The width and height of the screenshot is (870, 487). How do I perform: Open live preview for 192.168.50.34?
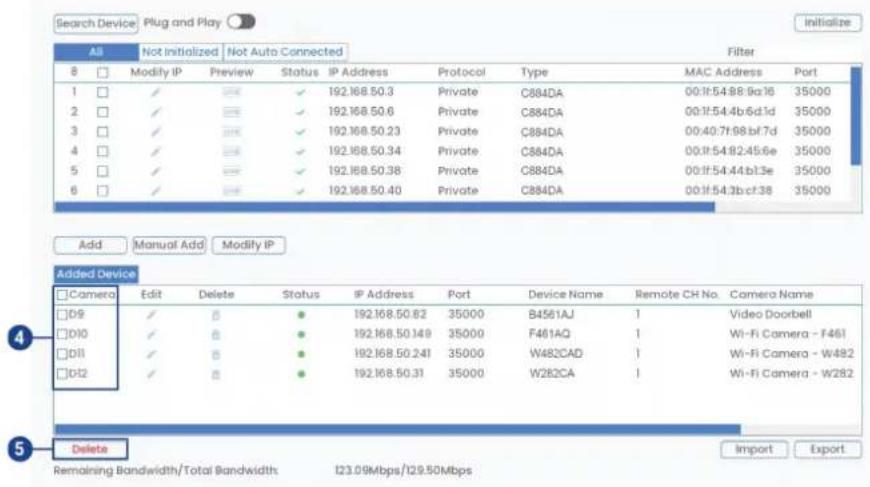click(x=231, y=151)
